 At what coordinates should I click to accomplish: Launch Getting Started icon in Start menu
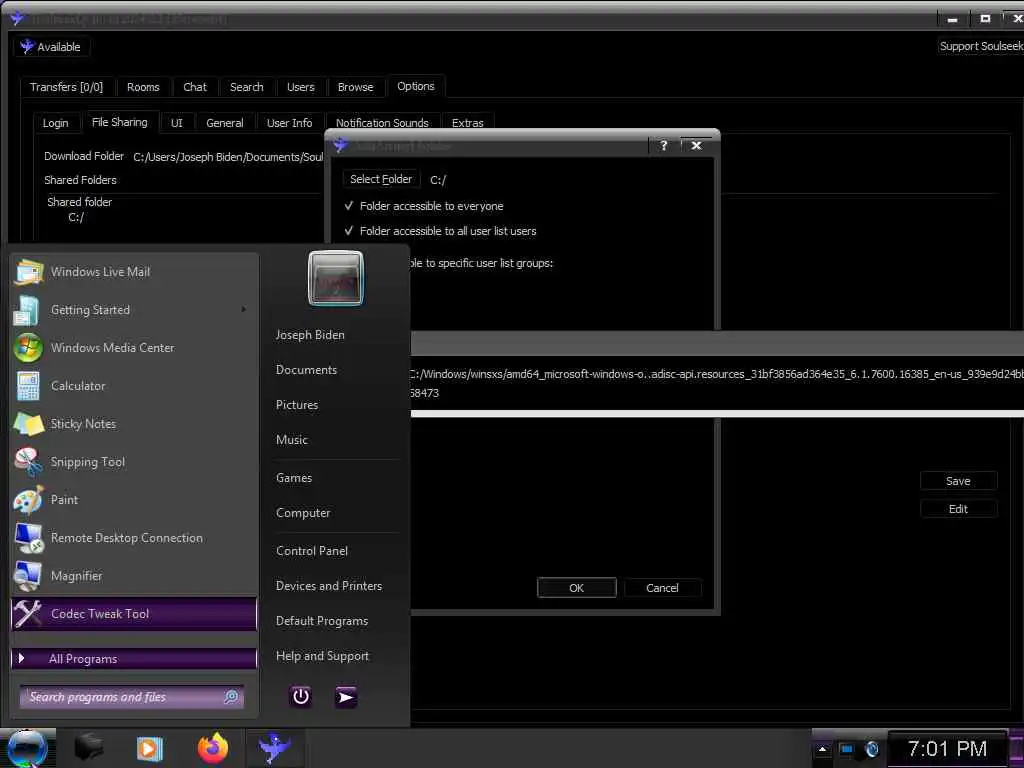[27, 310]
